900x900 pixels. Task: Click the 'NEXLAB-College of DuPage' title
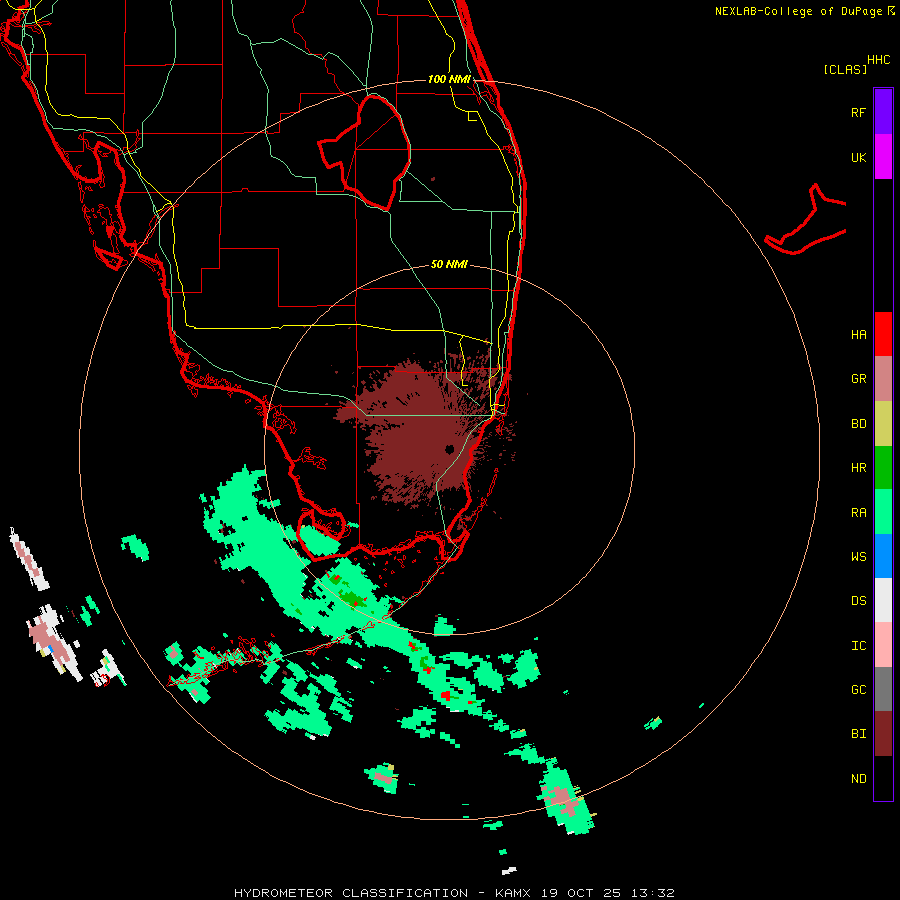pos(798,11)
